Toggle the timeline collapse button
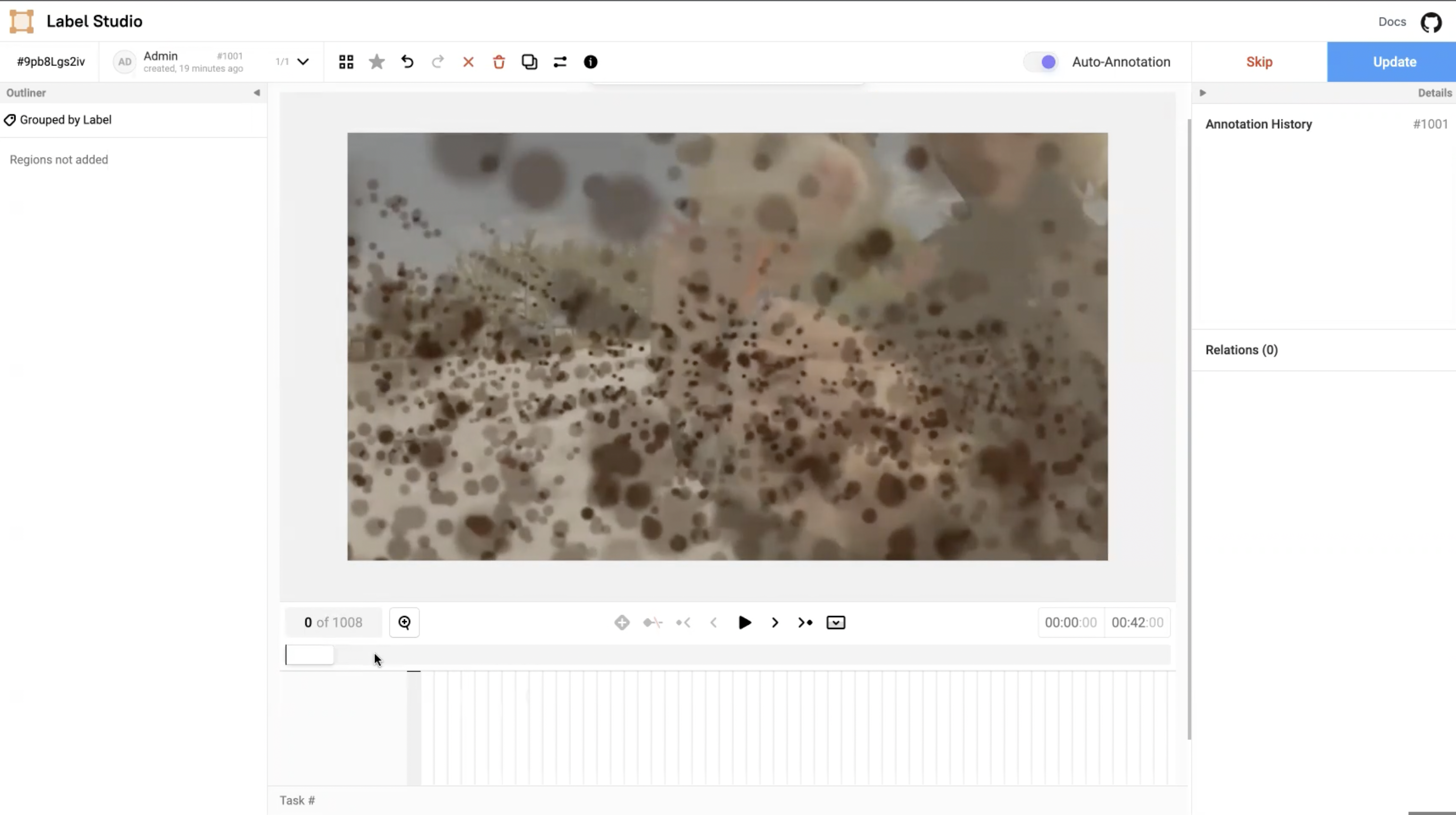The image size is (1456, 815). (836, 623)
